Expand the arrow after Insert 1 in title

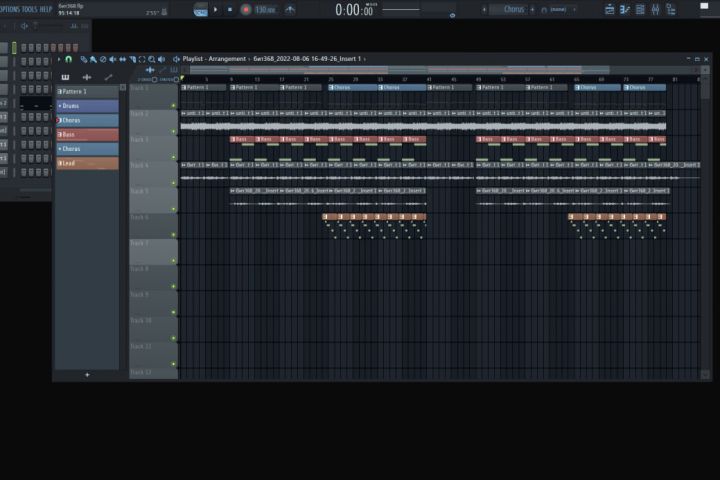[x=365, y=59]
